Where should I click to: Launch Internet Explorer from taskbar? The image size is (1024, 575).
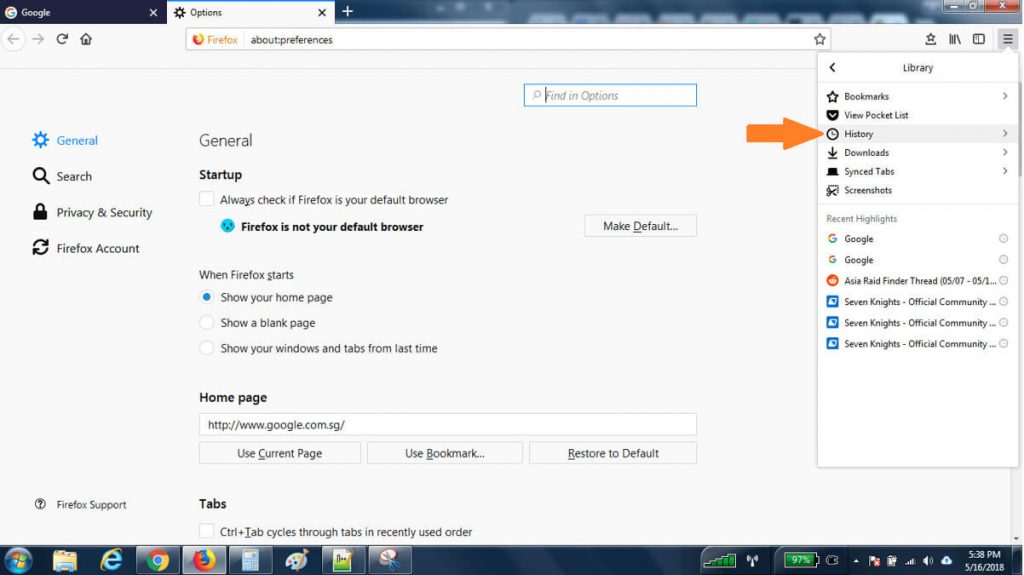(x=112, y=561)
